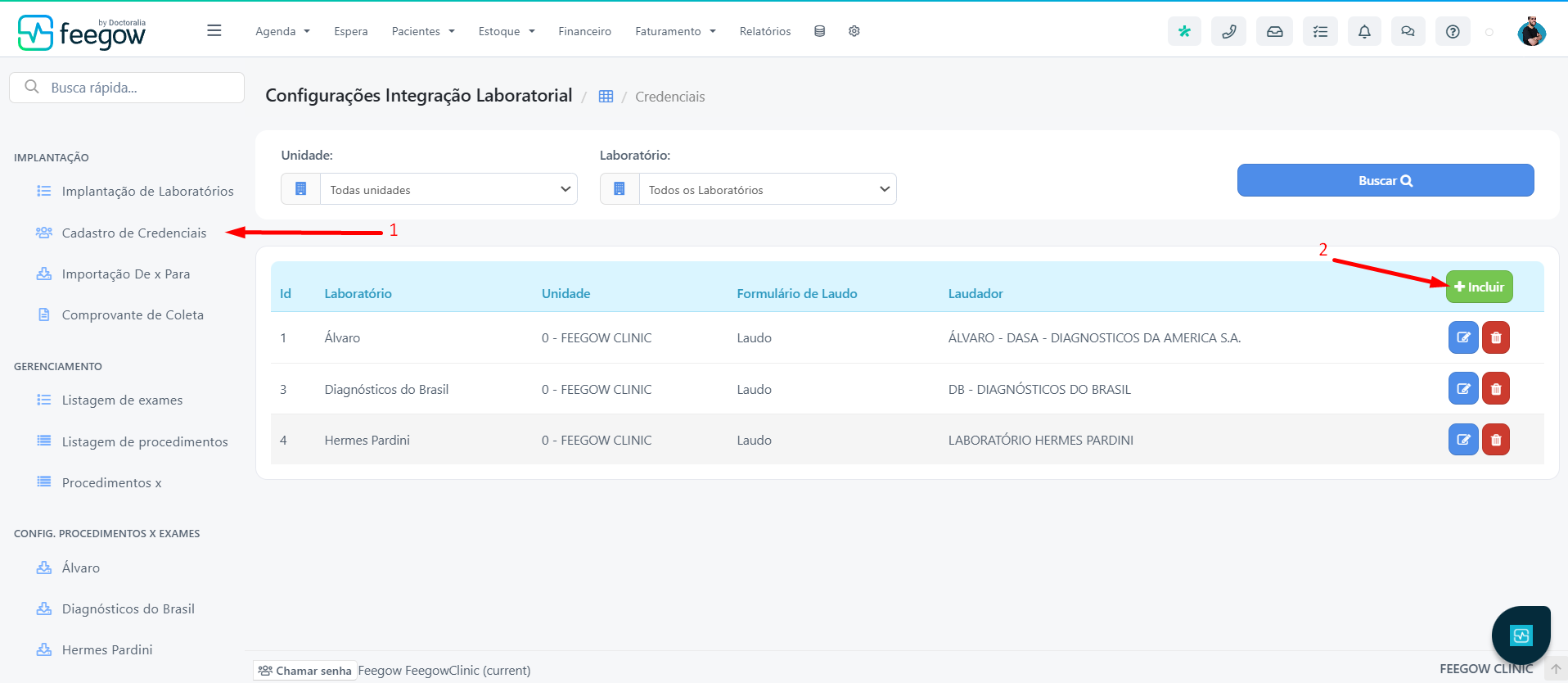Screen dimensions: 1568x683
Task: Open the task checklist icon
Action: [x=1320, y=32]
